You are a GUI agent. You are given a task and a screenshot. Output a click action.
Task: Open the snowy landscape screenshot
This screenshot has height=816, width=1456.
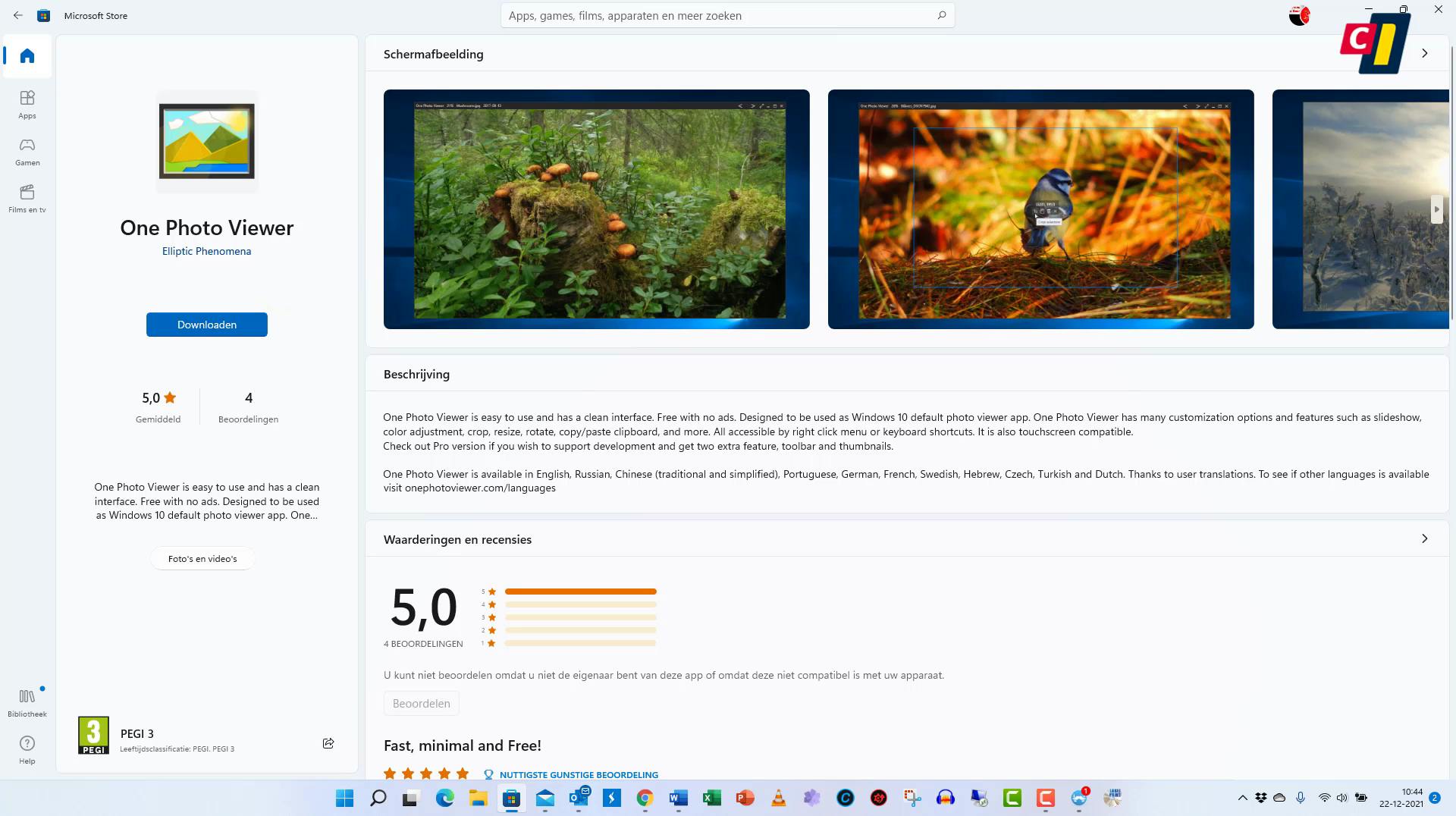pyautogui.click(x=1360, y=209)
